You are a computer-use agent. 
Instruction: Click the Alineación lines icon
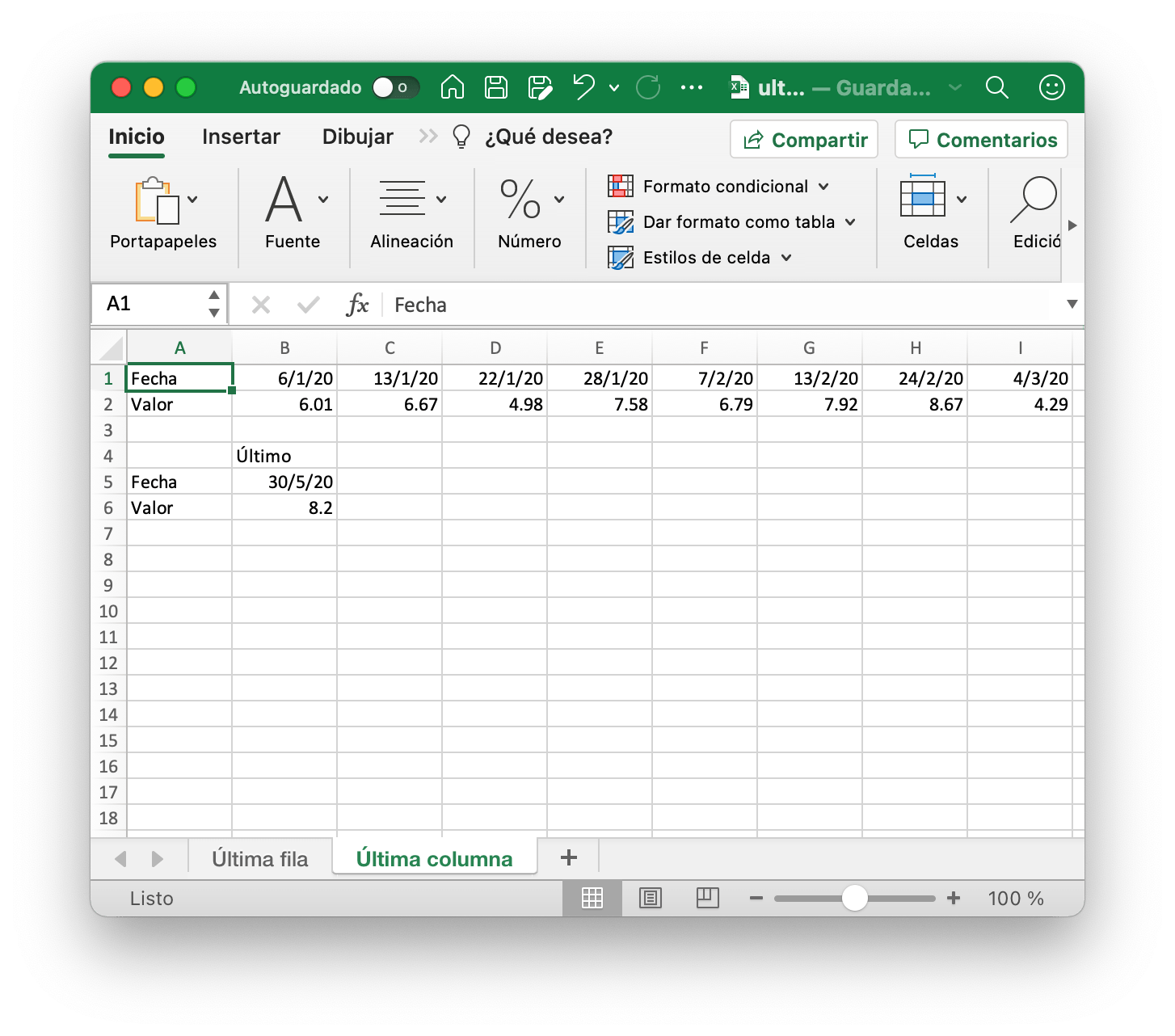pos(402,198)
